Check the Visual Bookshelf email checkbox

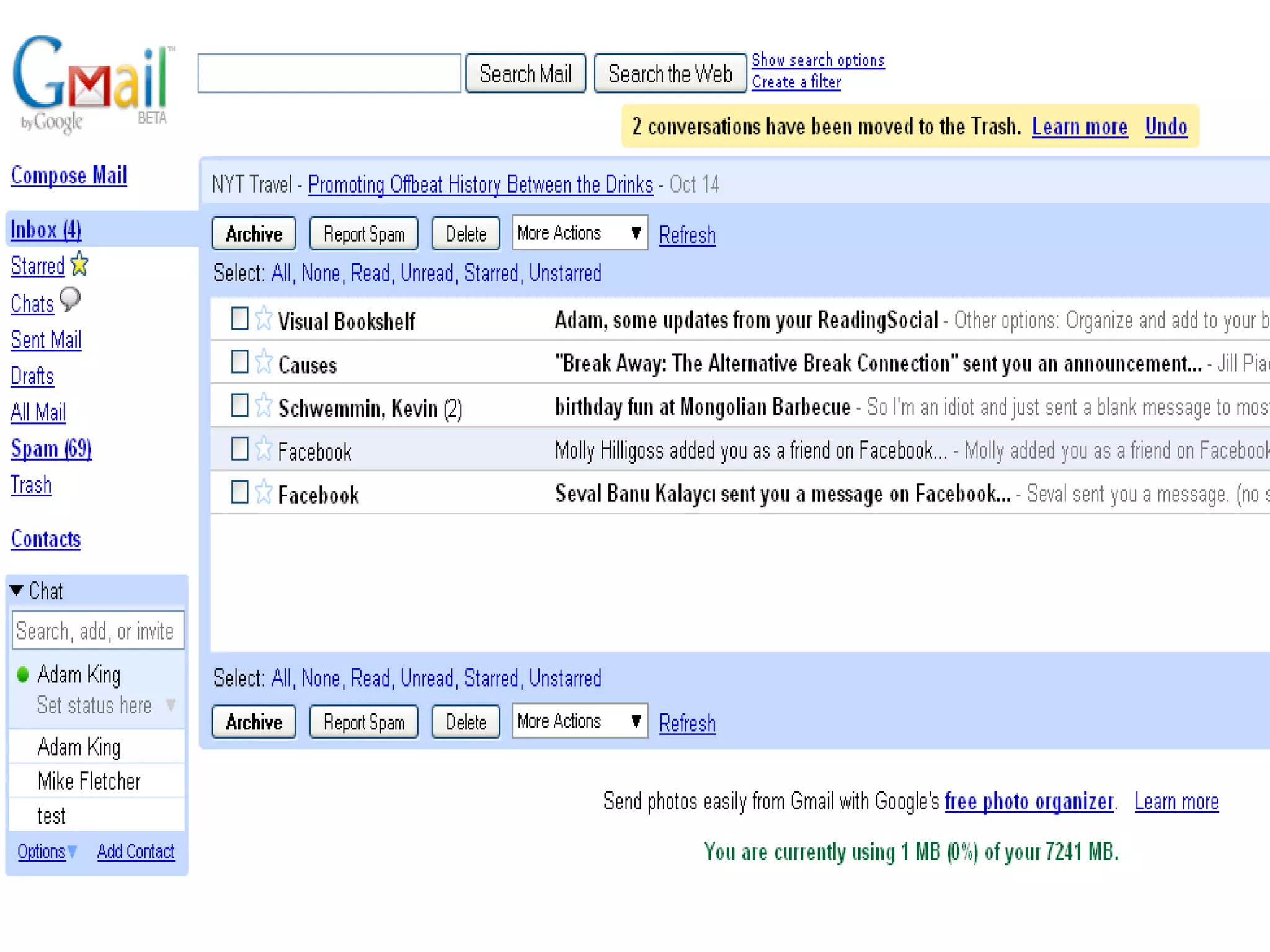tap(239, 319)
